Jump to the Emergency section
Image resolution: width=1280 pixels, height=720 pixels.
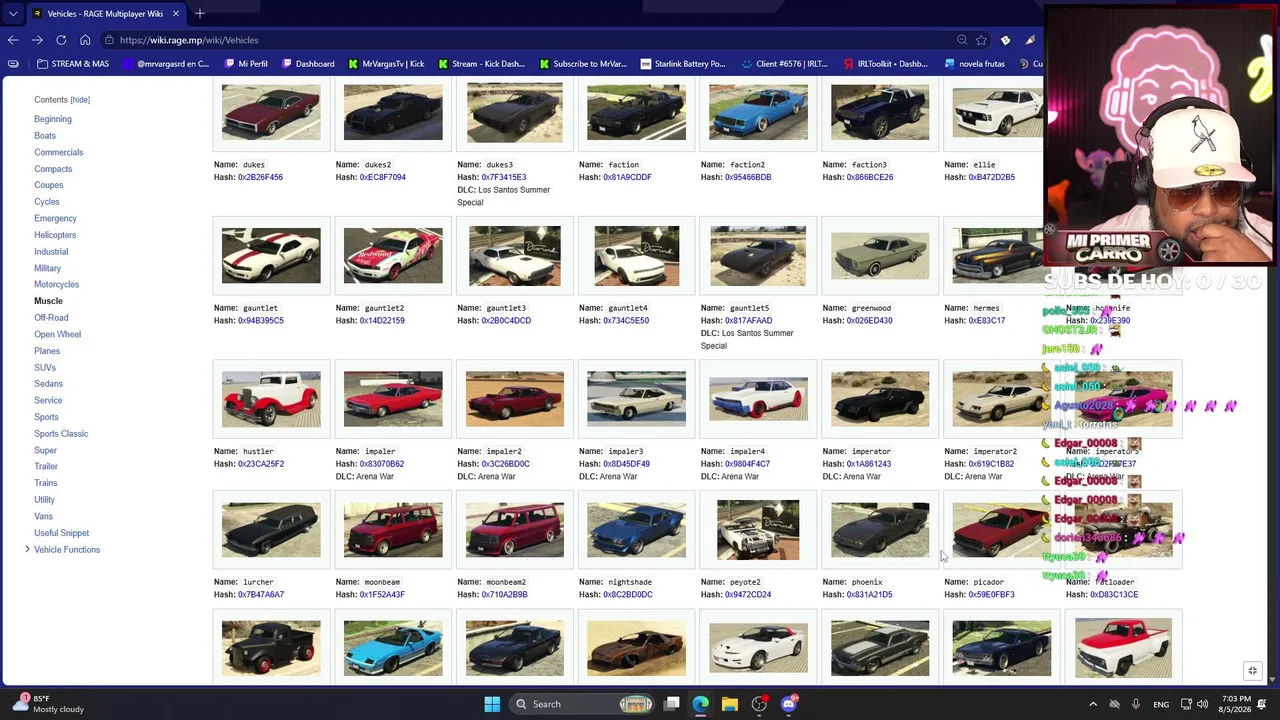point(55,219)
